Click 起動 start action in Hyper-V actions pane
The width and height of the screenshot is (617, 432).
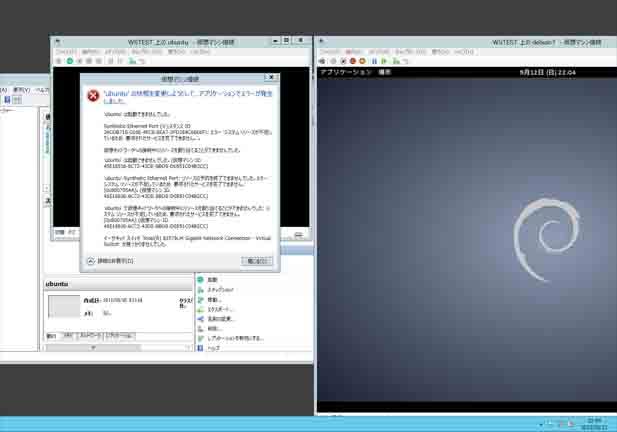coord(212,280)
